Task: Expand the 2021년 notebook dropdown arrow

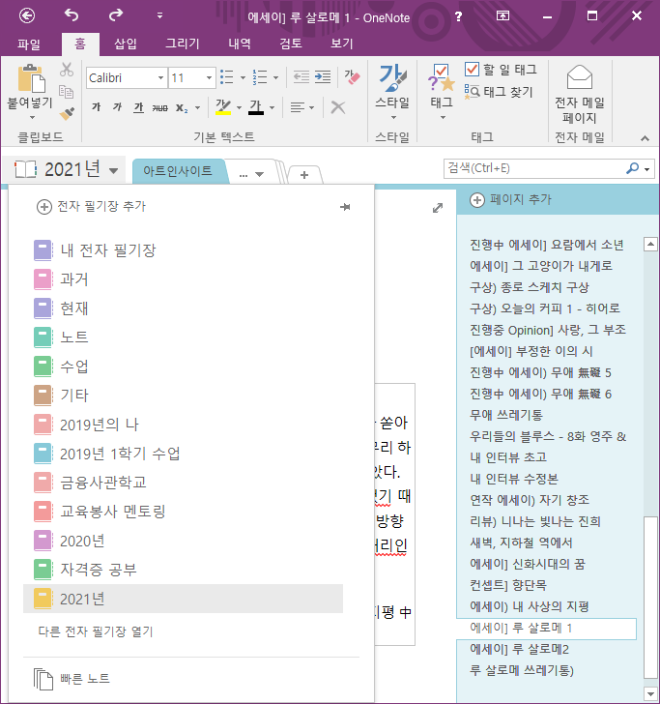Action: (x=114, y=171)
